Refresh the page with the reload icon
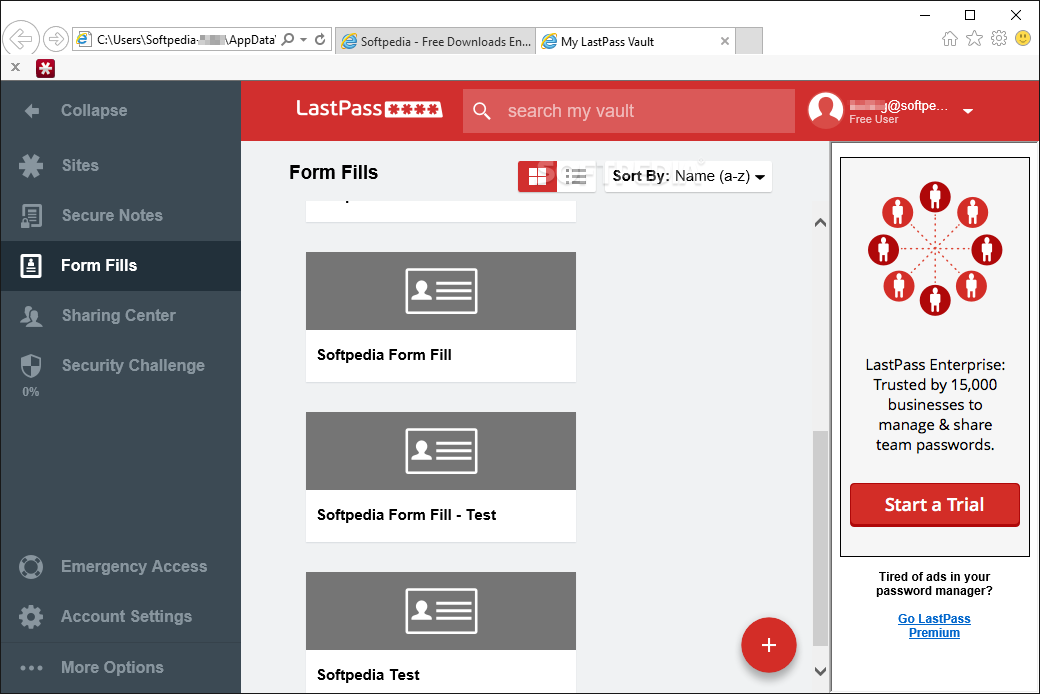The image size is (1040, 694). tap(320, 39)
